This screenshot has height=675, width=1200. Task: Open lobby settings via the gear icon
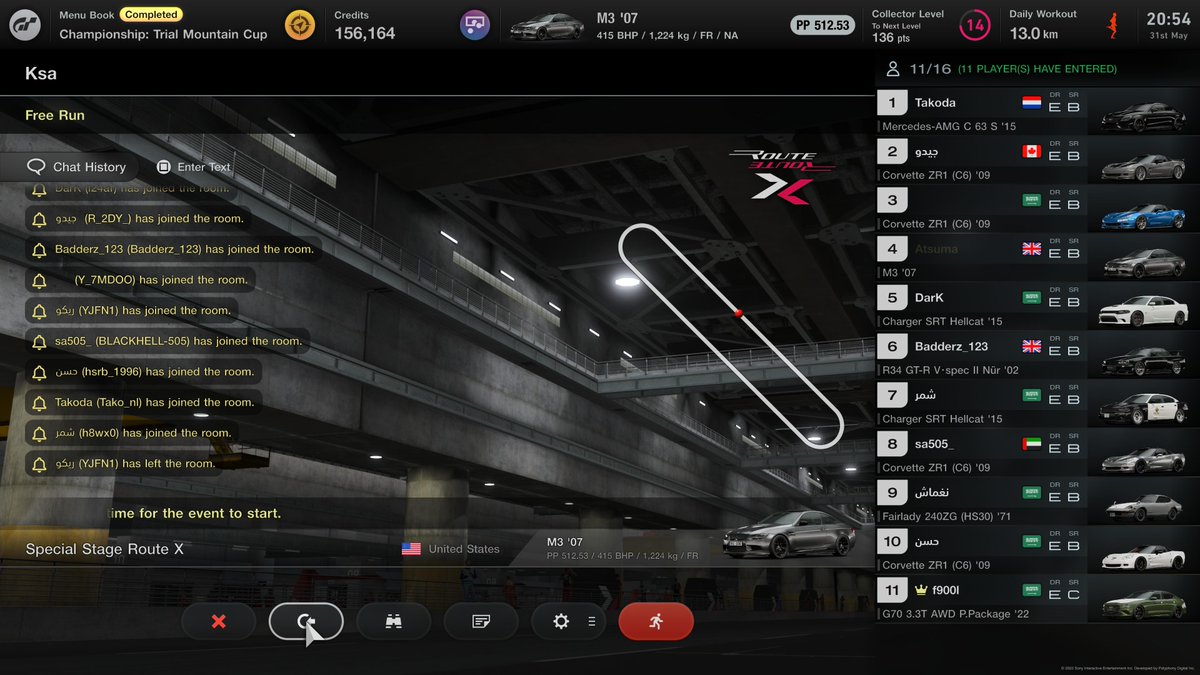(x=561, y=621)
